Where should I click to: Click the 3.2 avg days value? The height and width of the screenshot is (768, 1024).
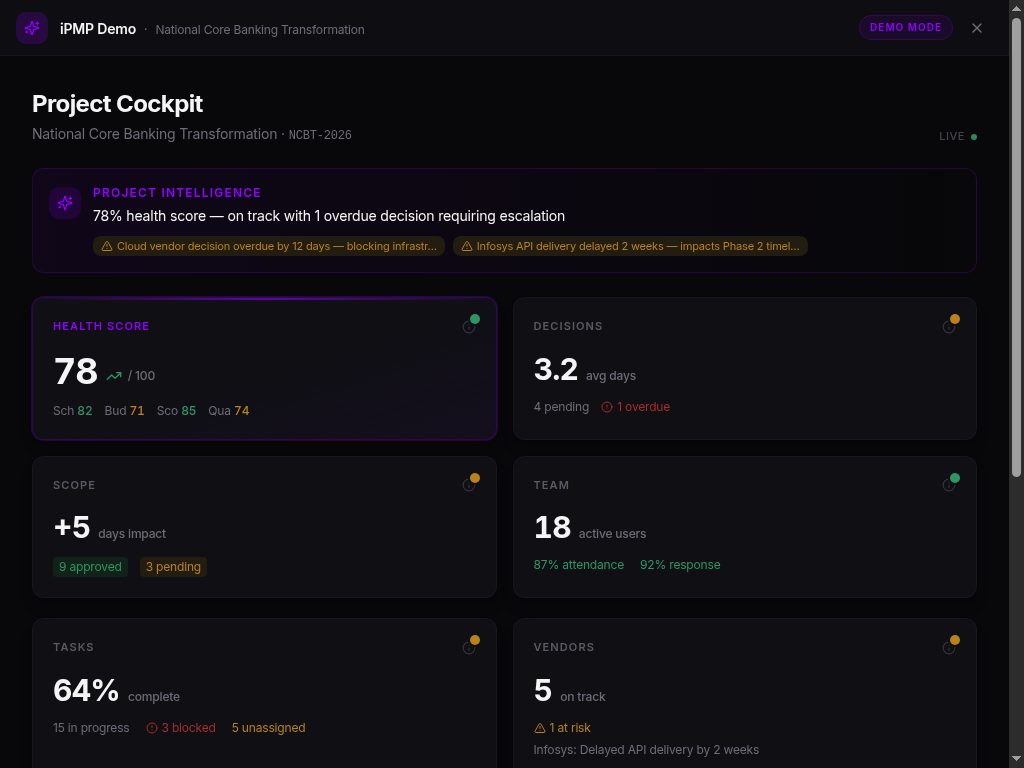(556, 370)
